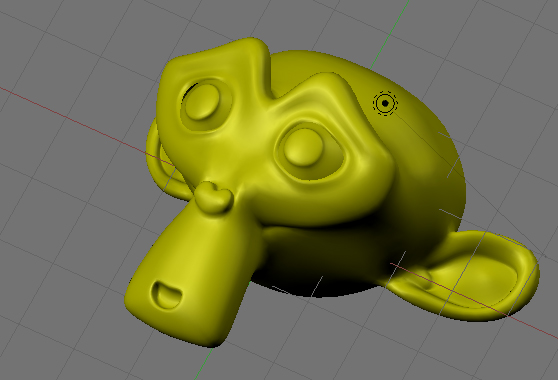The height and width of the screenshot is (380, 558).
Task: Select the lamp object with dashed circle
Action: (x=385, y=103)
